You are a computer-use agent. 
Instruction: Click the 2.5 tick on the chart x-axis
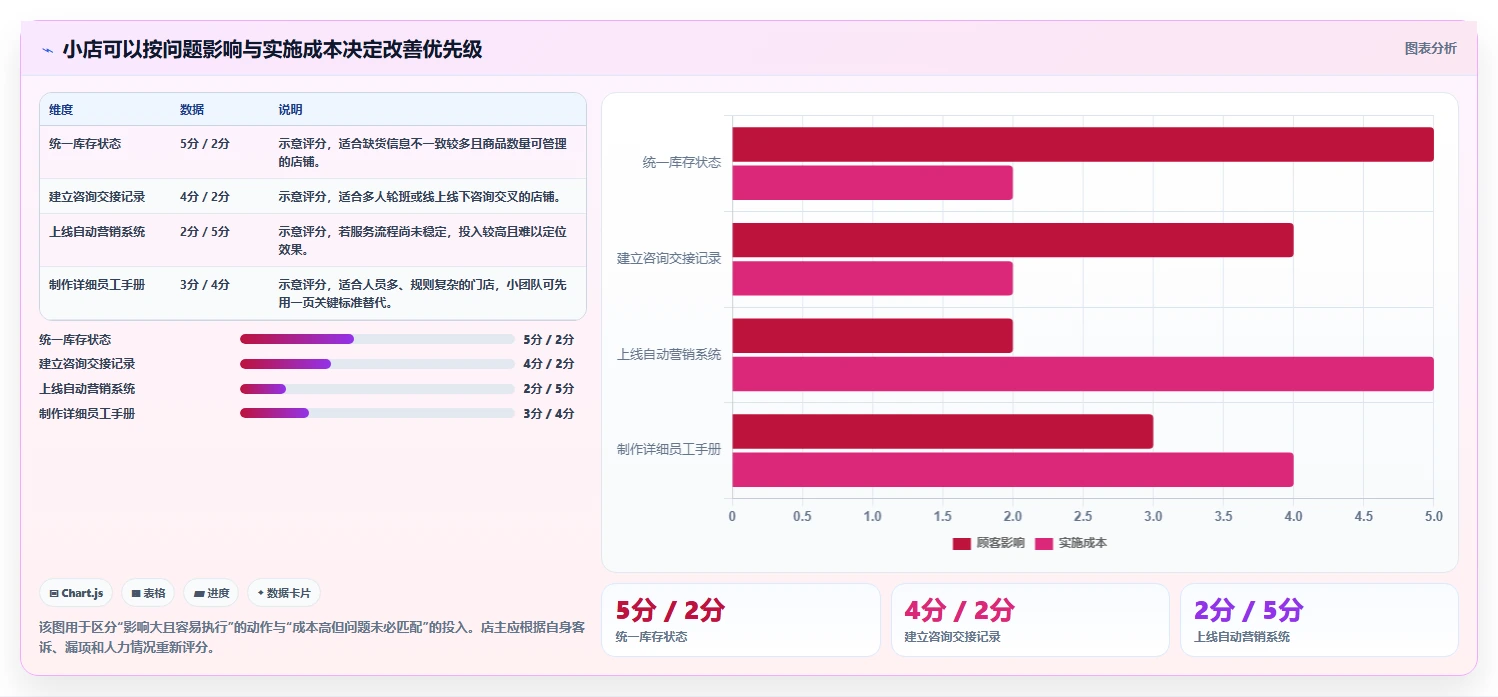click(x=1083, y=516)
